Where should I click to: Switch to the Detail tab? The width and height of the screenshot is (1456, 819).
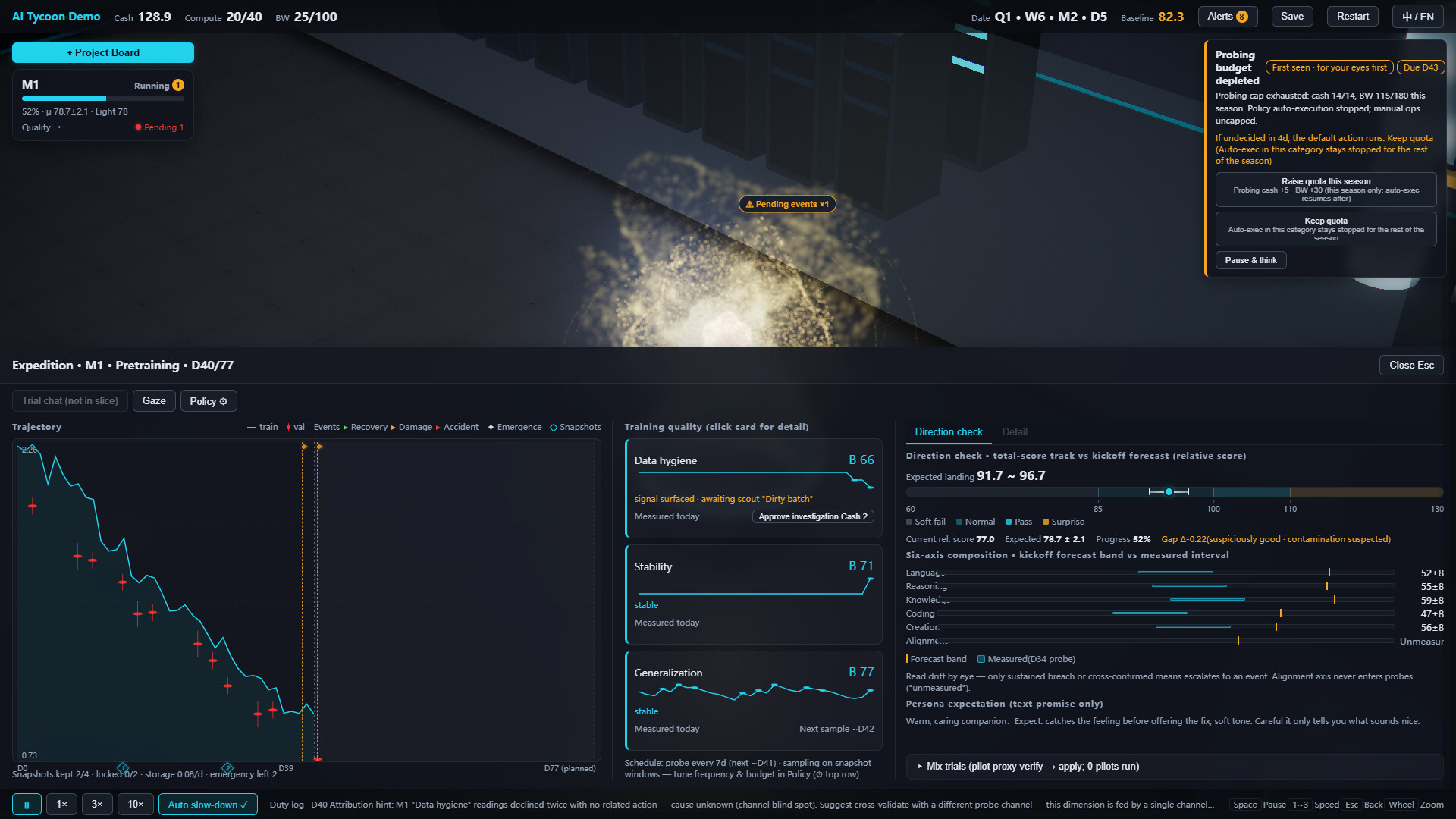[x=1014, y=431]
